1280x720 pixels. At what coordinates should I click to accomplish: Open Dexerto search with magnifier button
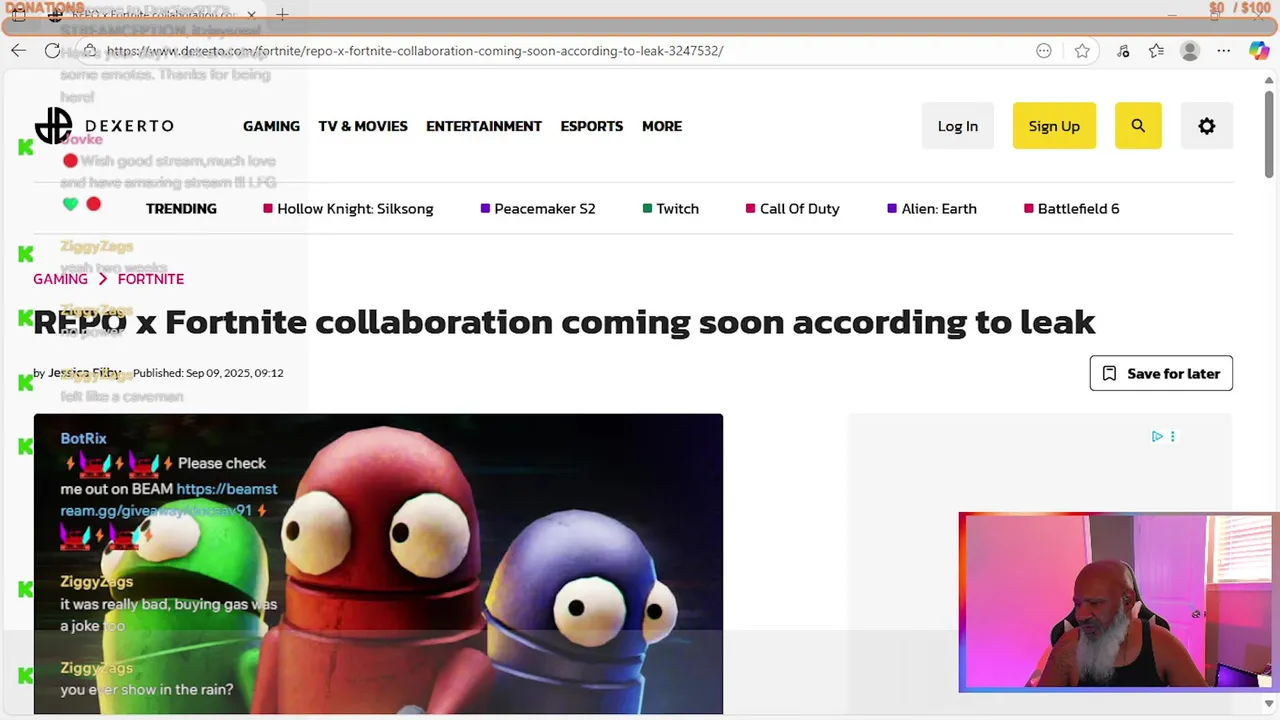tap(1138, 126)
